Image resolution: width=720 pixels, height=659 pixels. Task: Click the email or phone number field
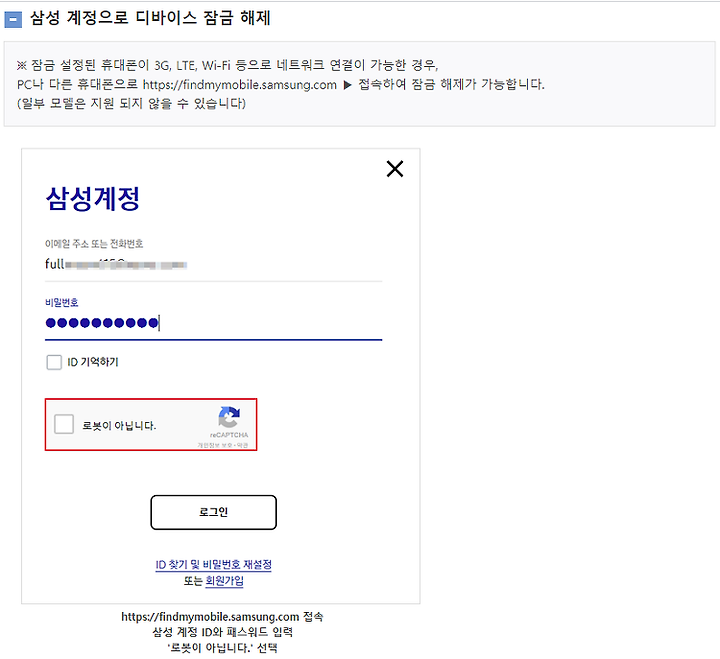point(213,265)
